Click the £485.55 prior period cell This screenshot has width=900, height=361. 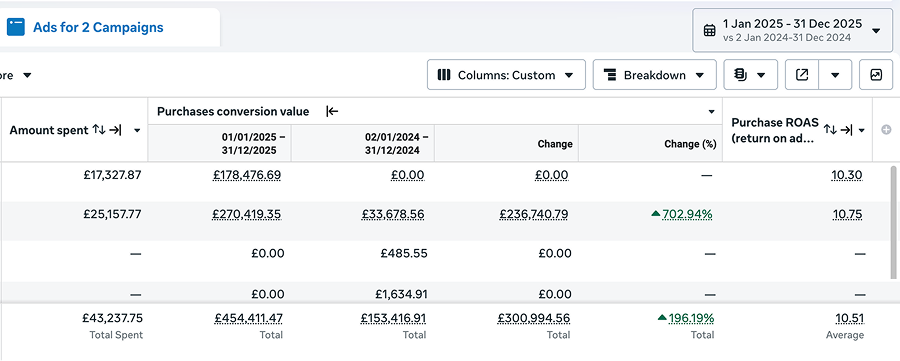(404, 253)
